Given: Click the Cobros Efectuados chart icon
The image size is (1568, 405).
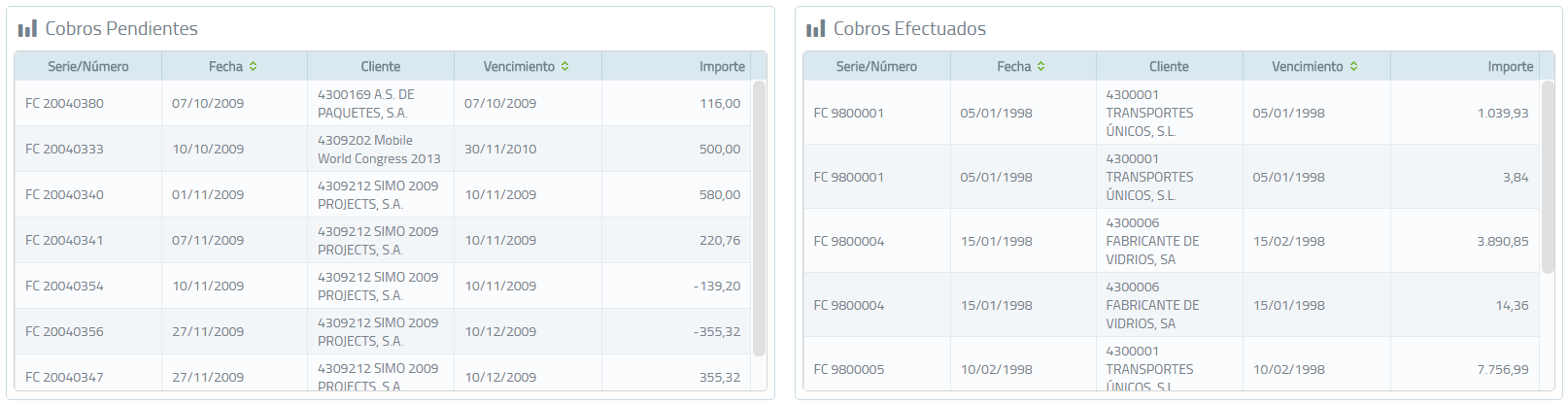Looking at the screenshot, I should 815,29.
